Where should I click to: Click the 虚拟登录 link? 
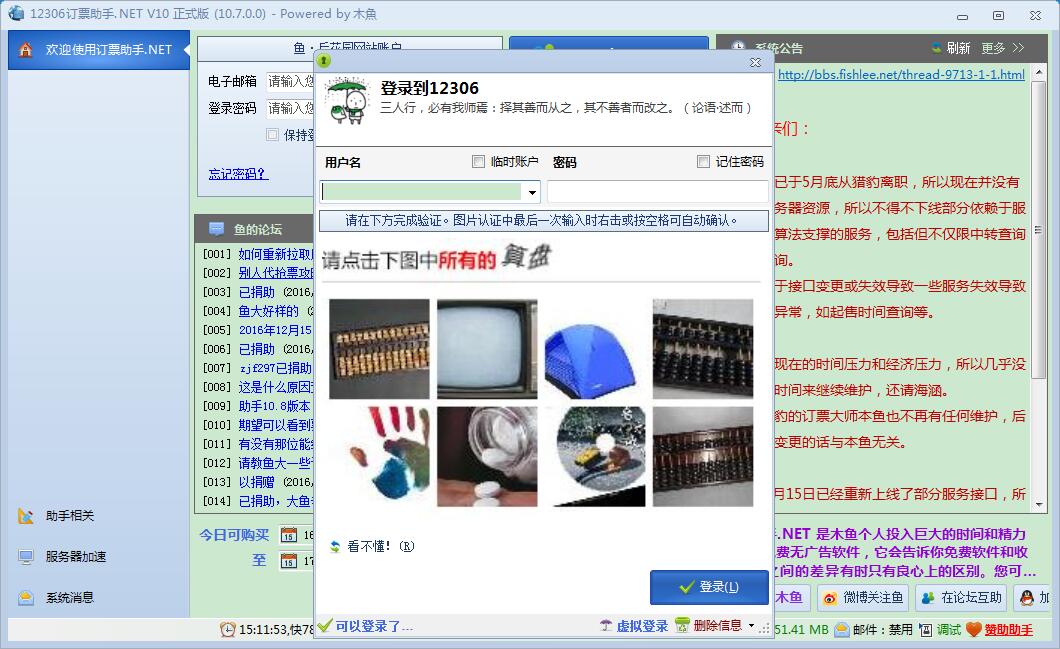point(642,626)
